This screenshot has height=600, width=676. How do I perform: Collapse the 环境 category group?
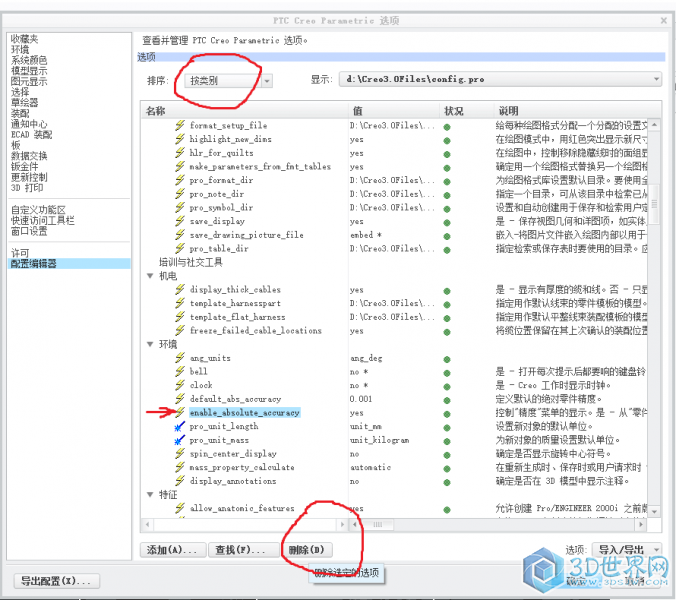coord(150,344)
